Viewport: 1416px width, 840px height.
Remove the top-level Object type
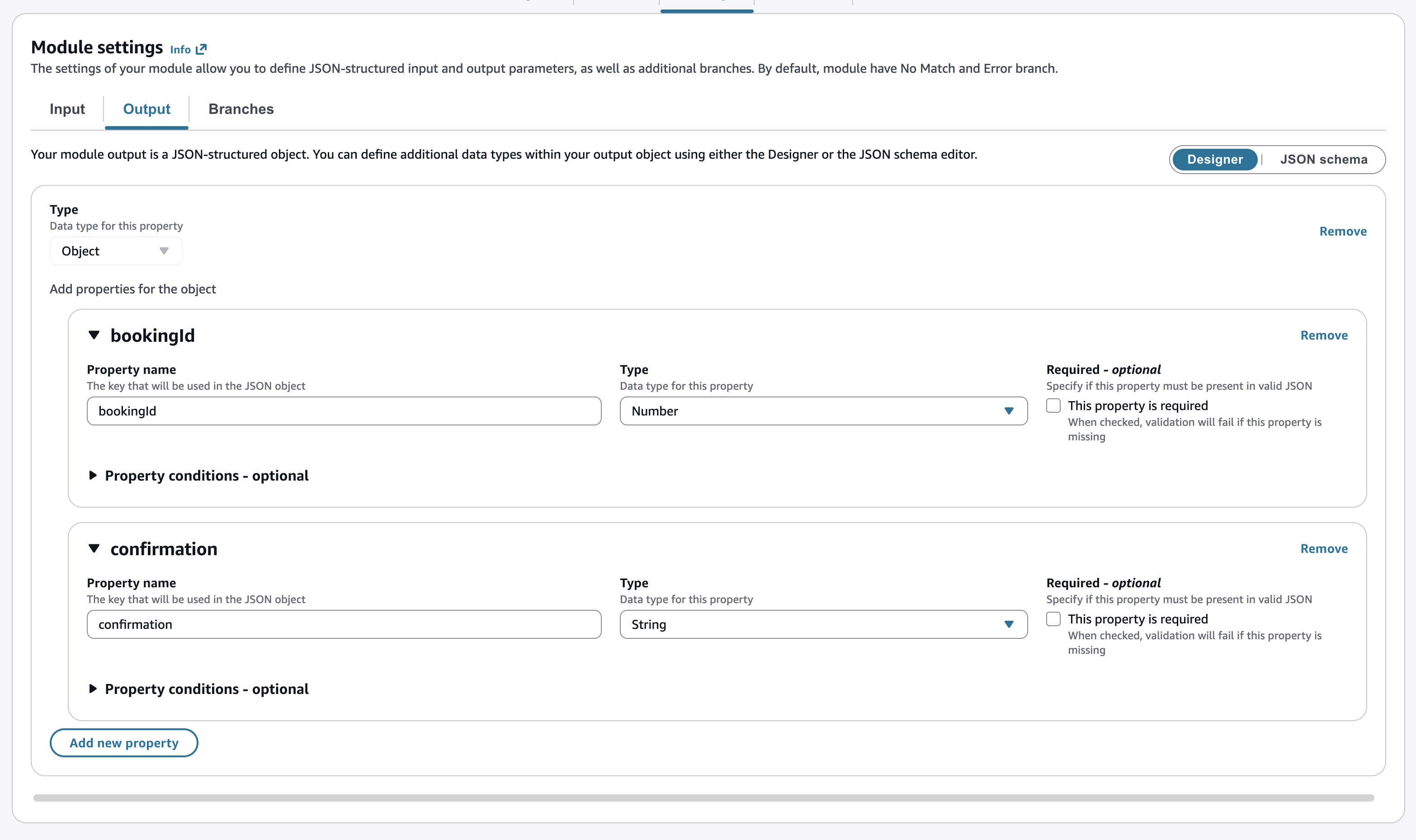tap(1342, 231)
